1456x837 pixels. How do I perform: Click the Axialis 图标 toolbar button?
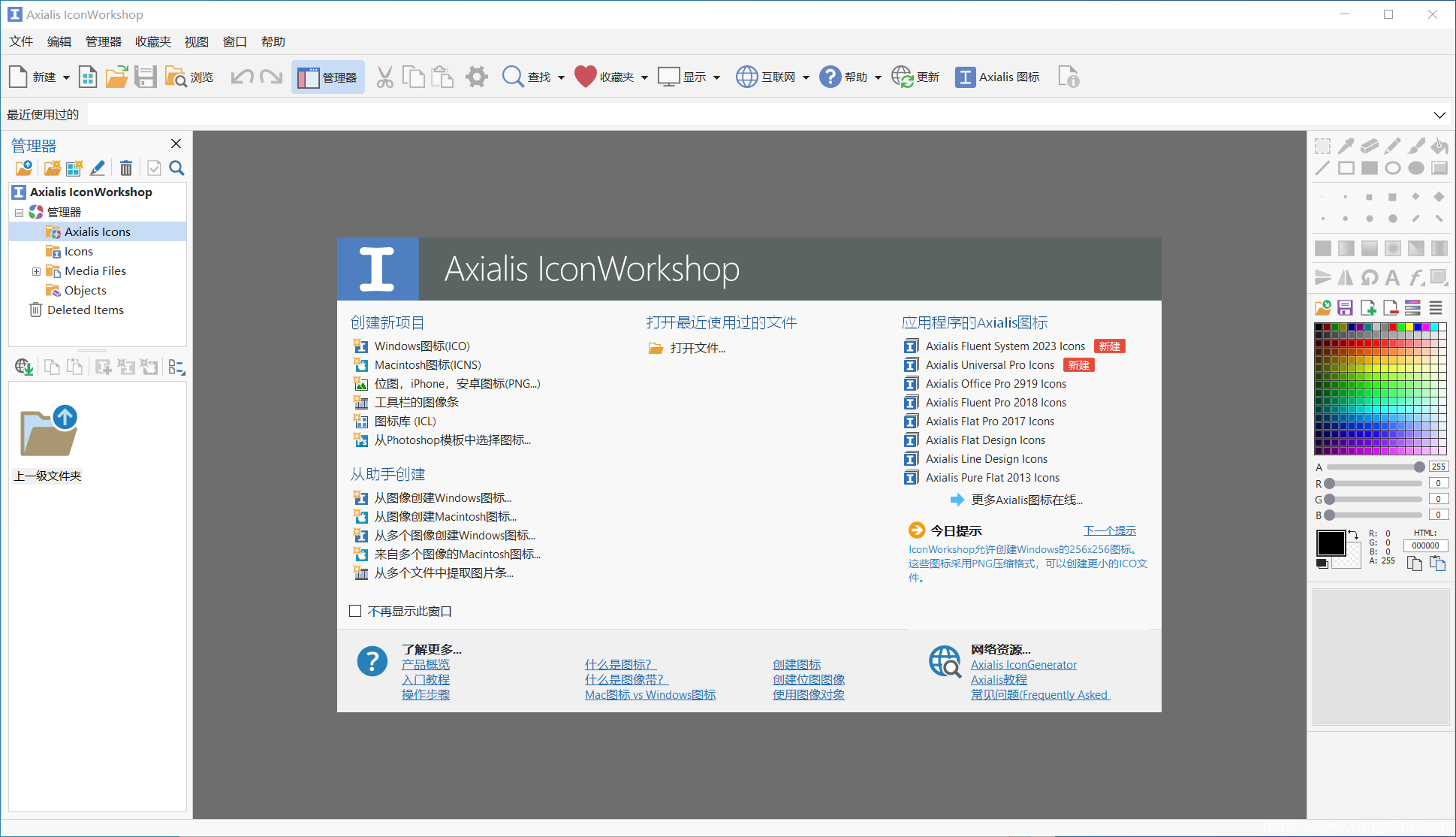pos(997,77)
